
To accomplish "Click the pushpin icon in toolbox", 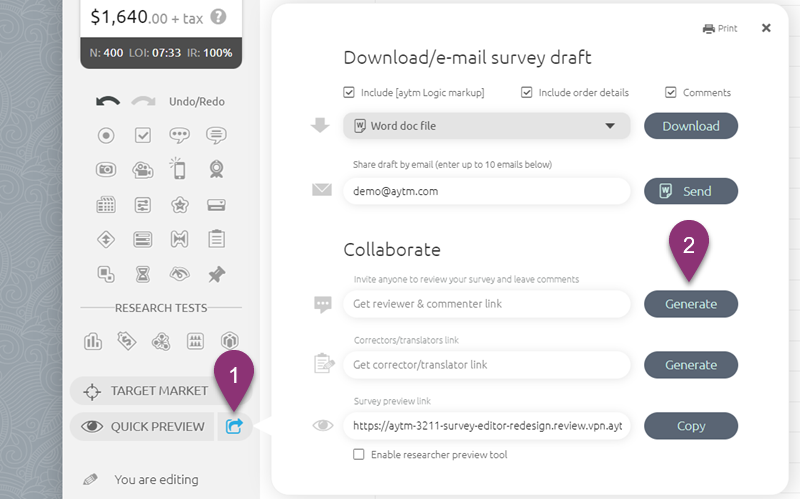I will [216, 273].
